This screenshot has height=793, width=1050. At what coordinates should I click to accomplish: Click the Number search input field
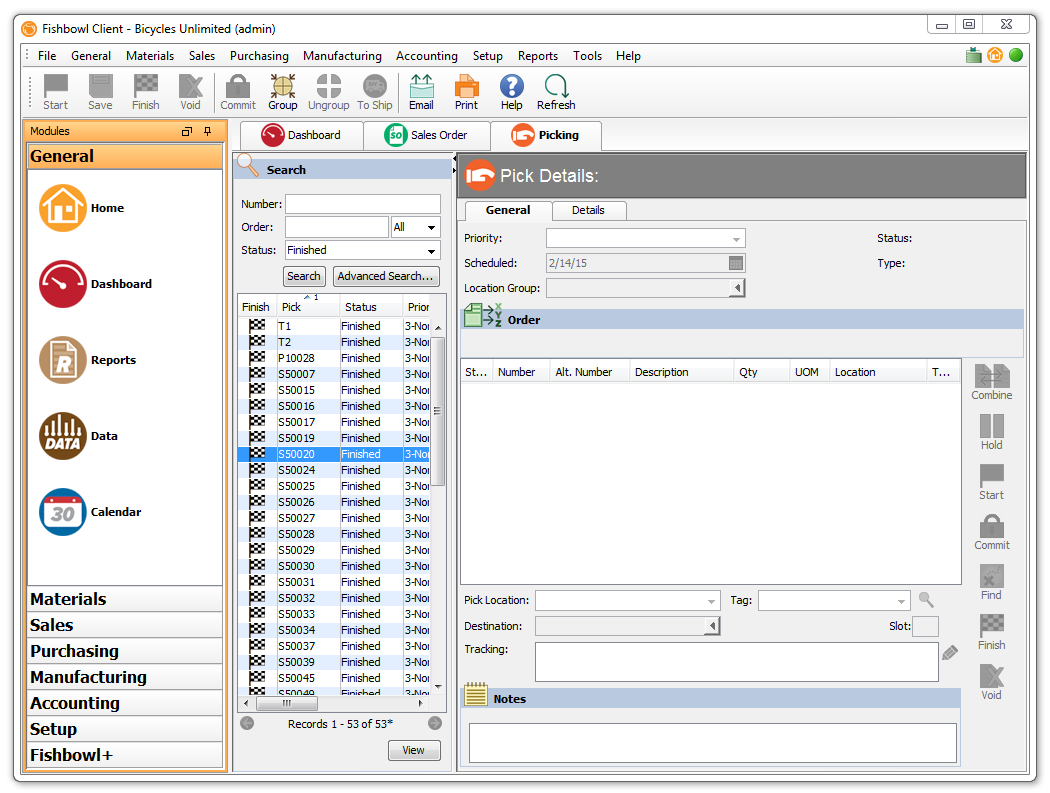click(363, 204)
